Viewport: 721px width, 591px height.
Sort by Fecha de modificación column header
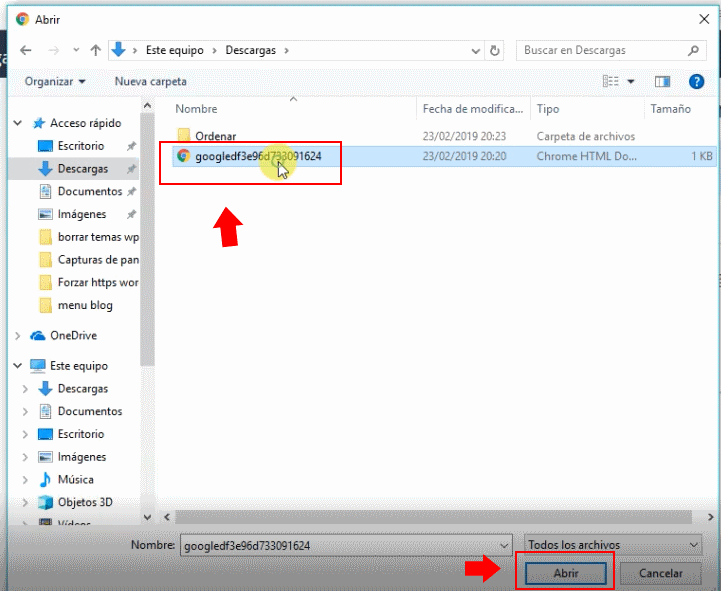pyautogui.click(x=472, y=109)
